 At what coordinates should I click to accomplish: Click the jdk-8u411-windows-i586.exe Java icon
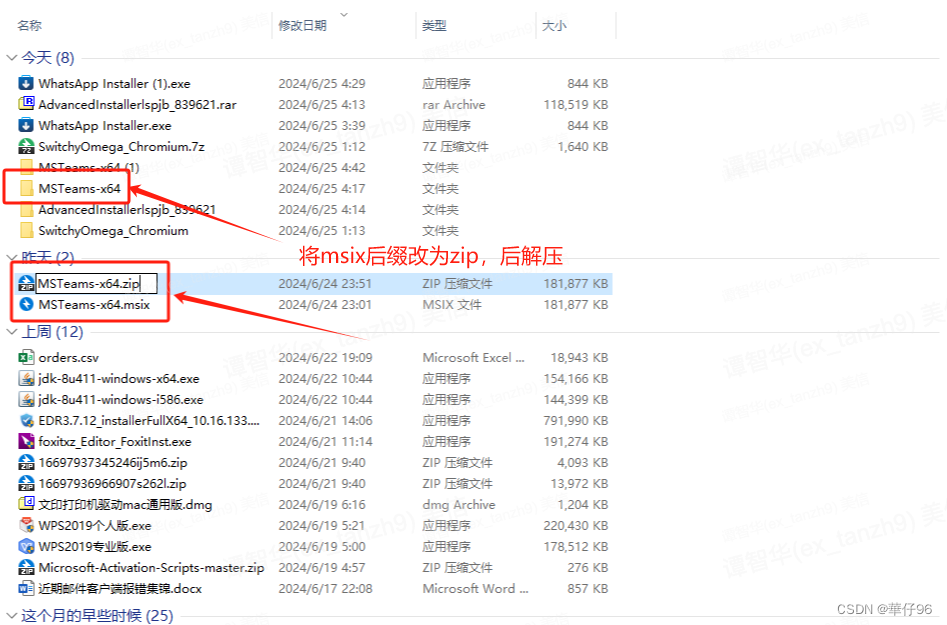click(26, 400)
